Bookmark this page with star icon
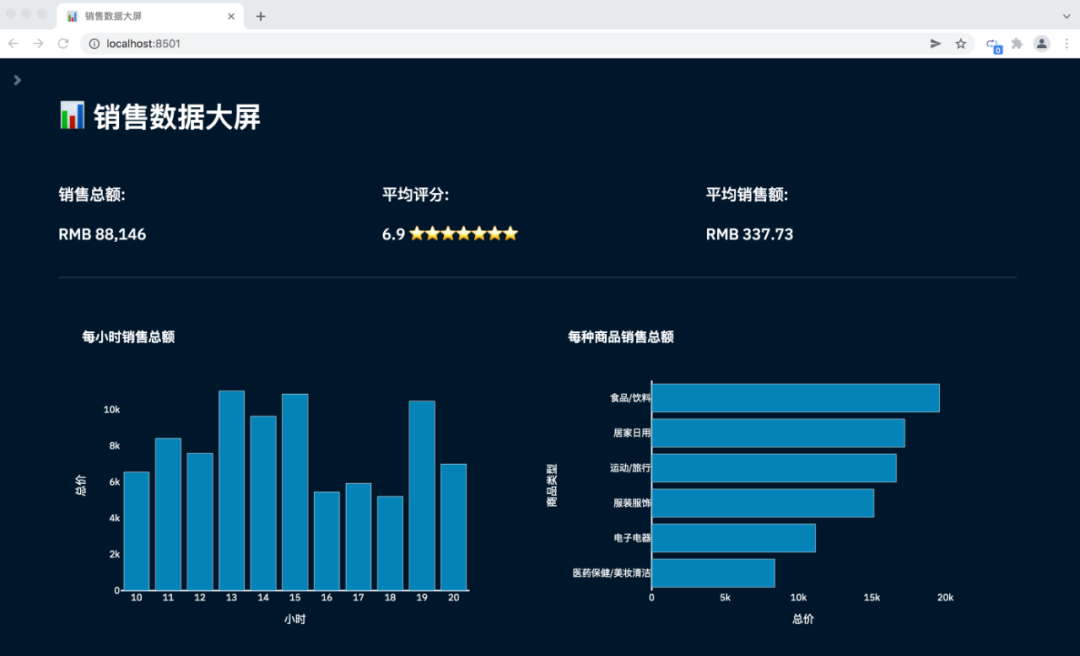This screenshot has width=1080, height=656. tap(960, 43)
